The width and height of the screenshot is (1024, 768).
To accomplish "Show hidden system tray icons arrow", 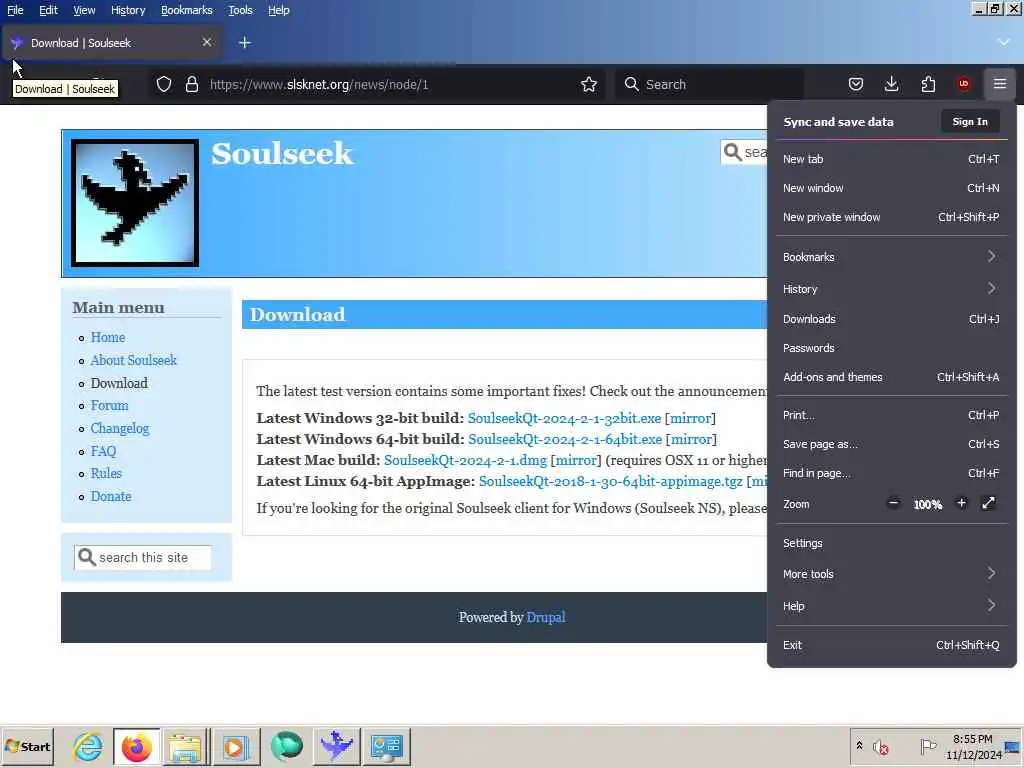I will [859, 746].
